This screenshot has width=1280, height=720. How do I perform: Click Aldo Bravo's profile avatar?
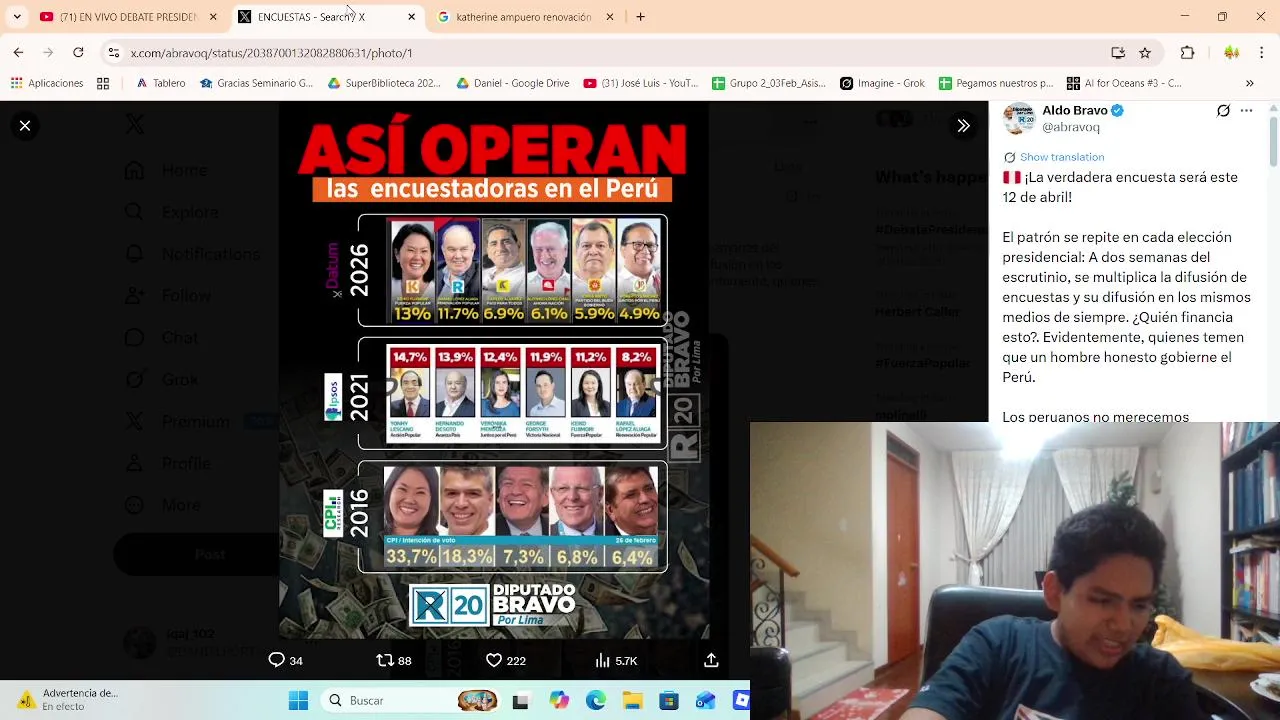(1019, 119)
